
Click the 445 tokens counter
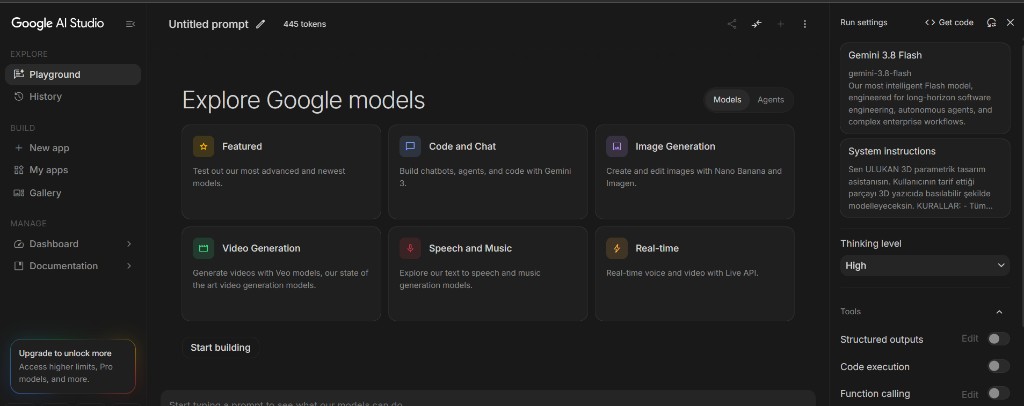tap(304, 24)
